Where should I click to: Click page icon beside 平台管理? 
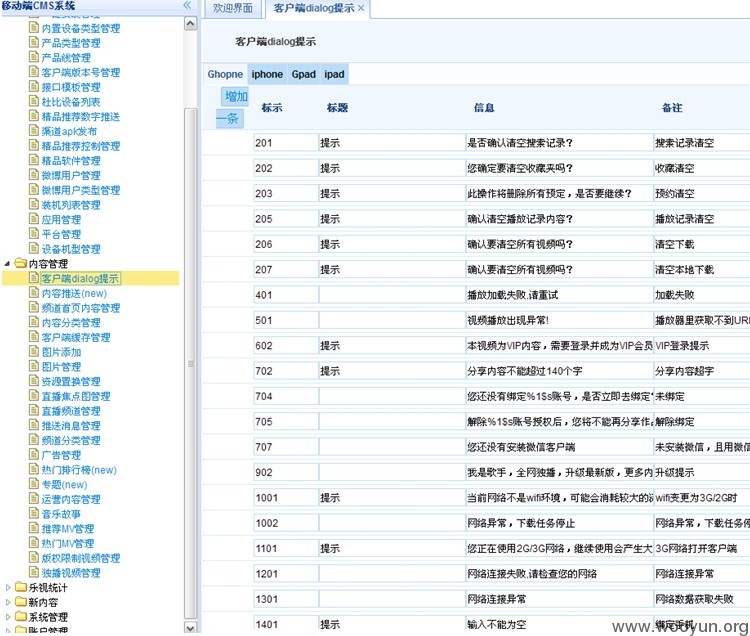tap(33, 234)
